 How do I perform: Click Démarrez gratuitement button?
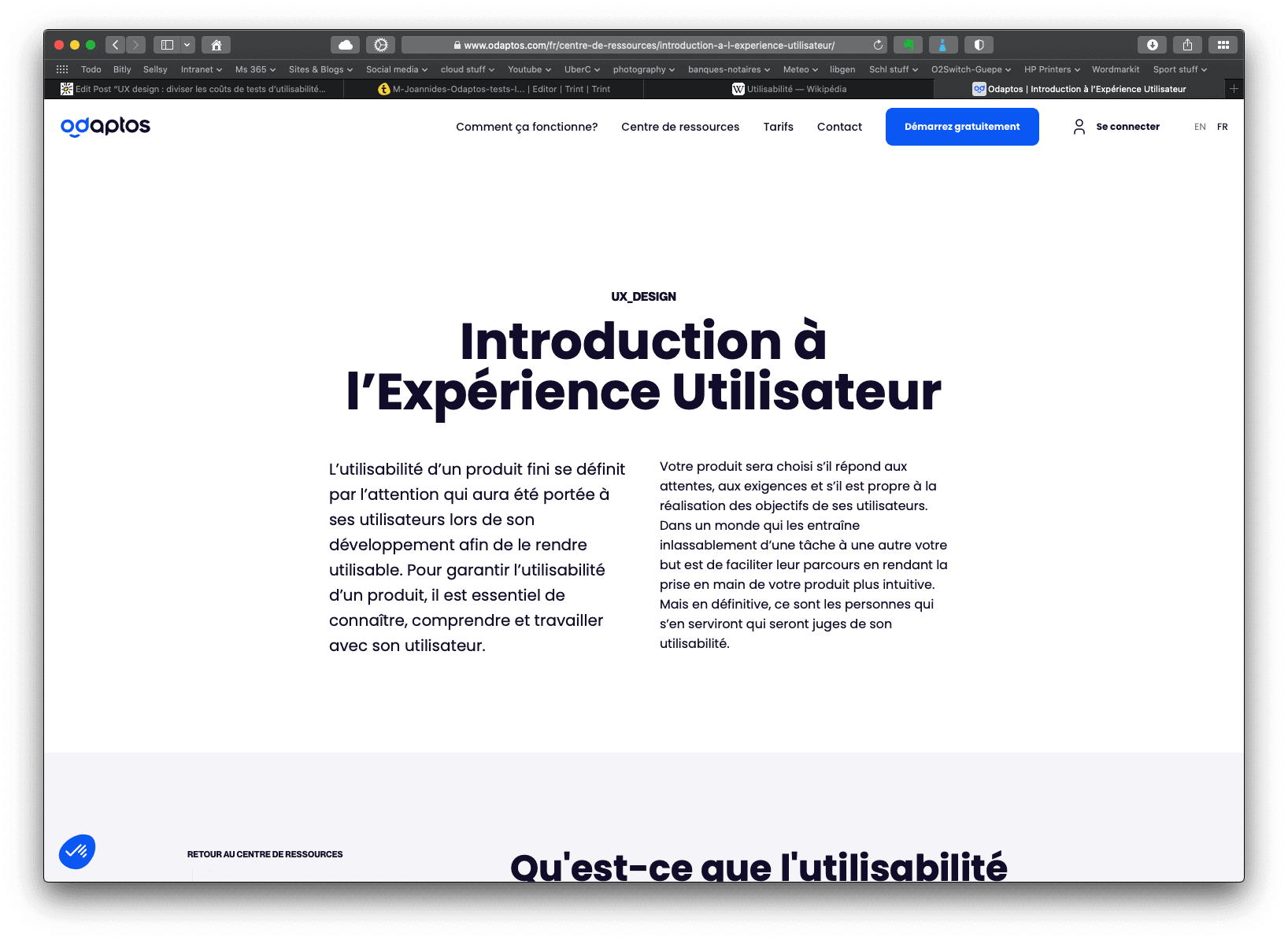(x=962, y=127)
